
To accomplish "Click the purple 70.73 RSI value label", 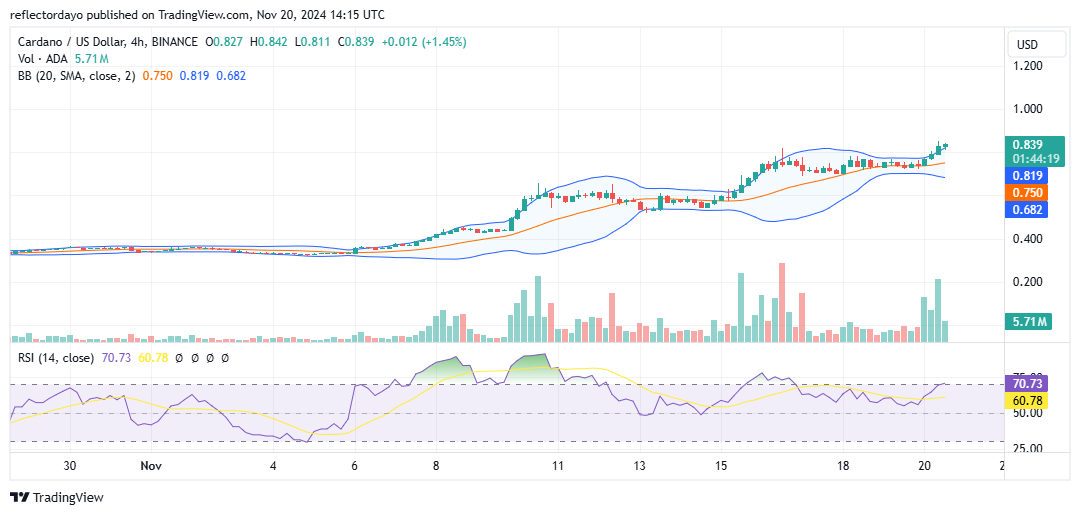I will coord(1028,383).
